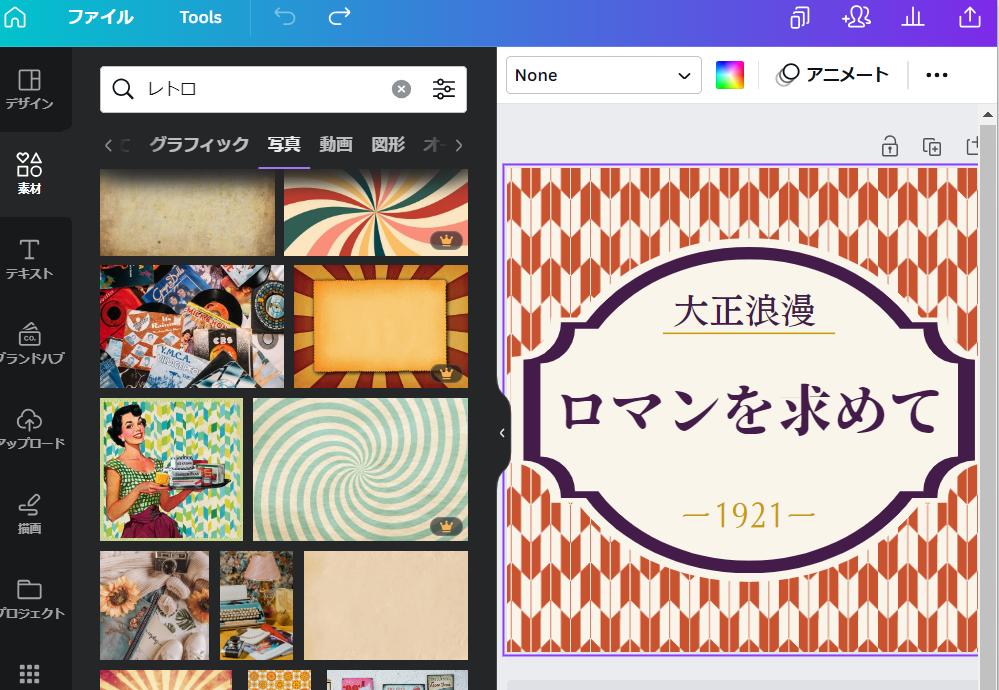The height and width of the screenshot is (690, 999).
Task: Open the resize pages icon in header
Action: click(800, 17)
